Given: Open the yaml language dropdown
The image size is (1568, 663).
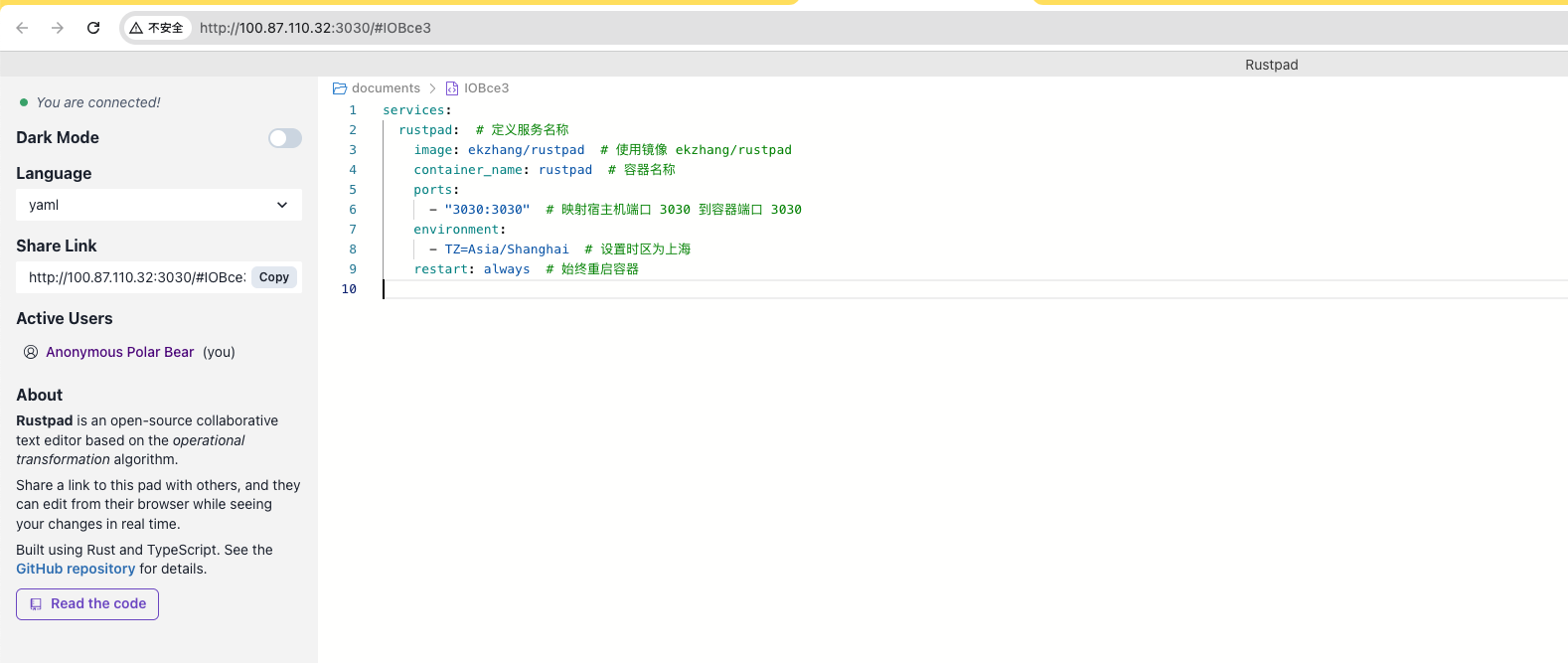Looking at the screenshot, I should 158,205.
